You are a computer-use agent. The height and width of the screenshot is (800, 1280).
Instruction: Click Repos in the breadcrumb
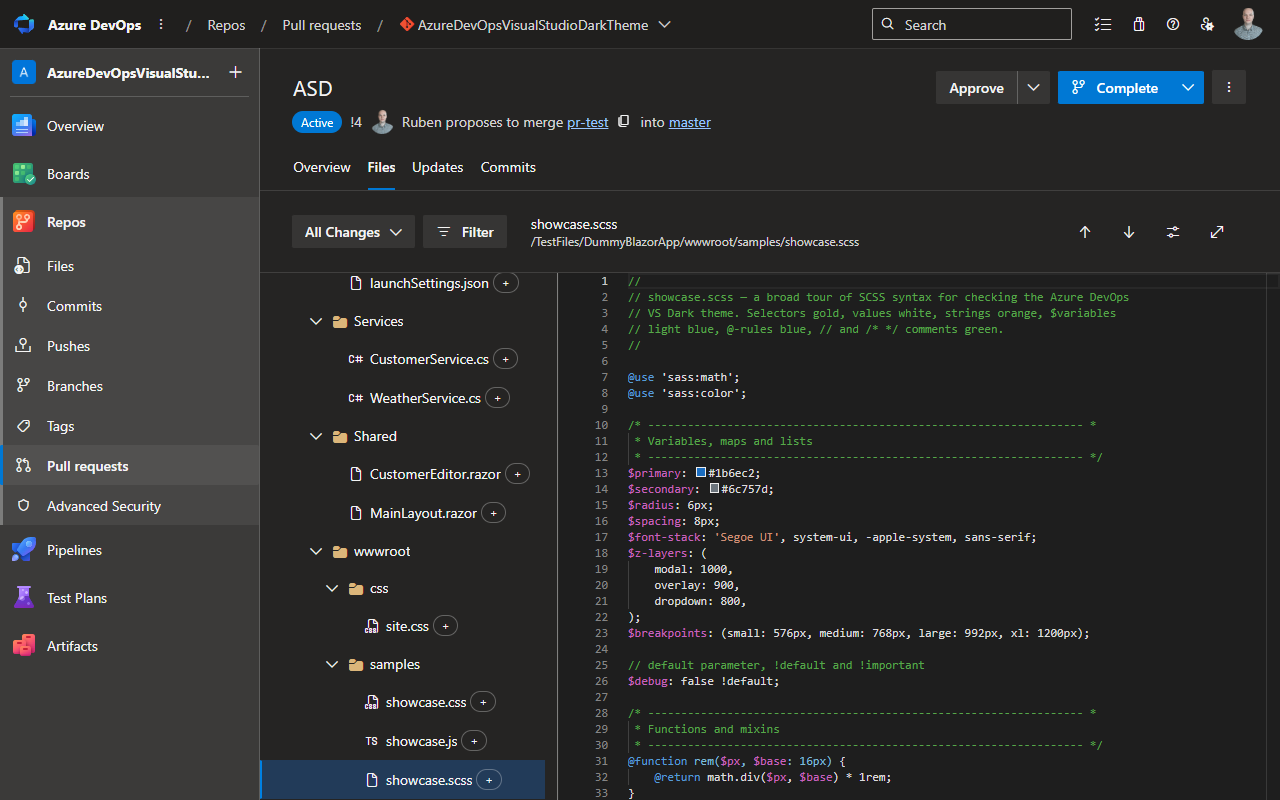(x=226, y=25)
